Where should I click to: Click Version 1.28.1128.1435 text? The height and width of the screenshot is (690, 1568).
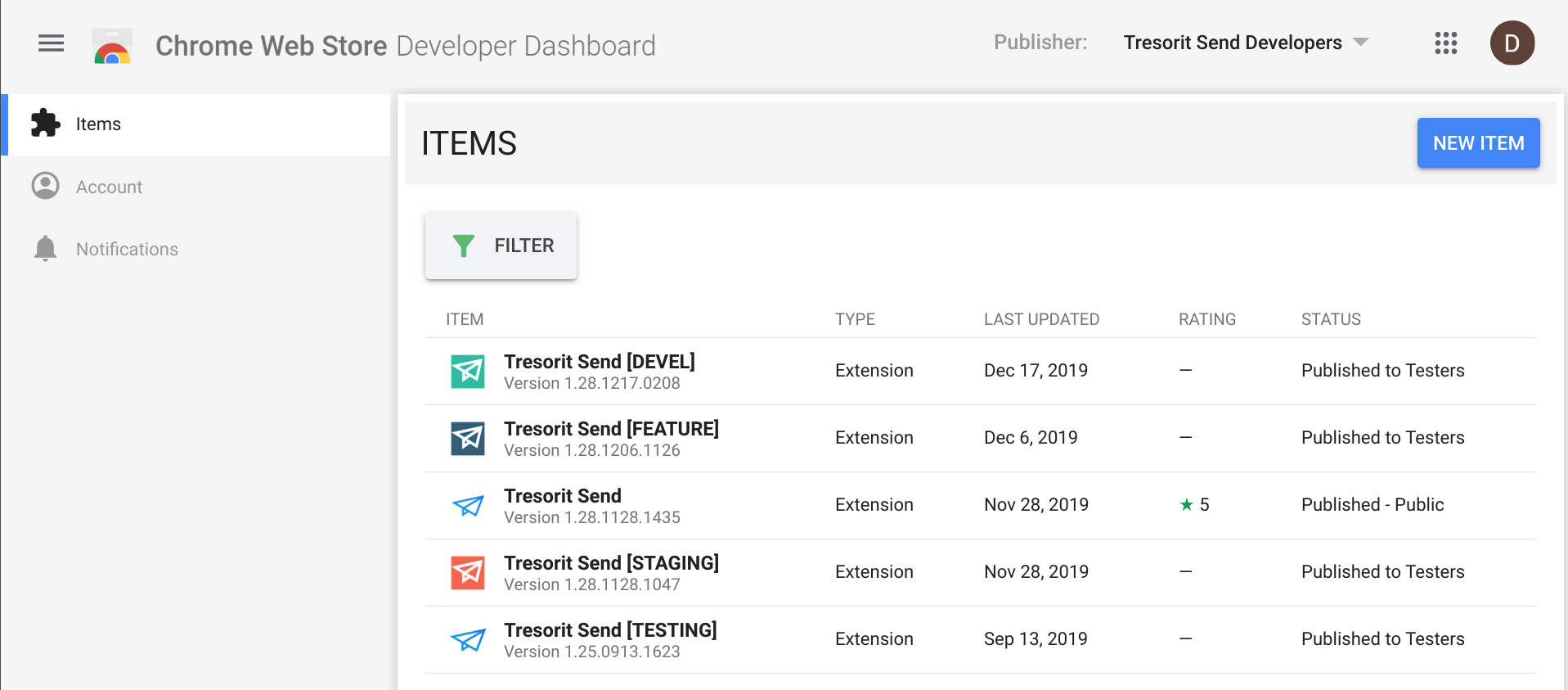tap(592, 518)
